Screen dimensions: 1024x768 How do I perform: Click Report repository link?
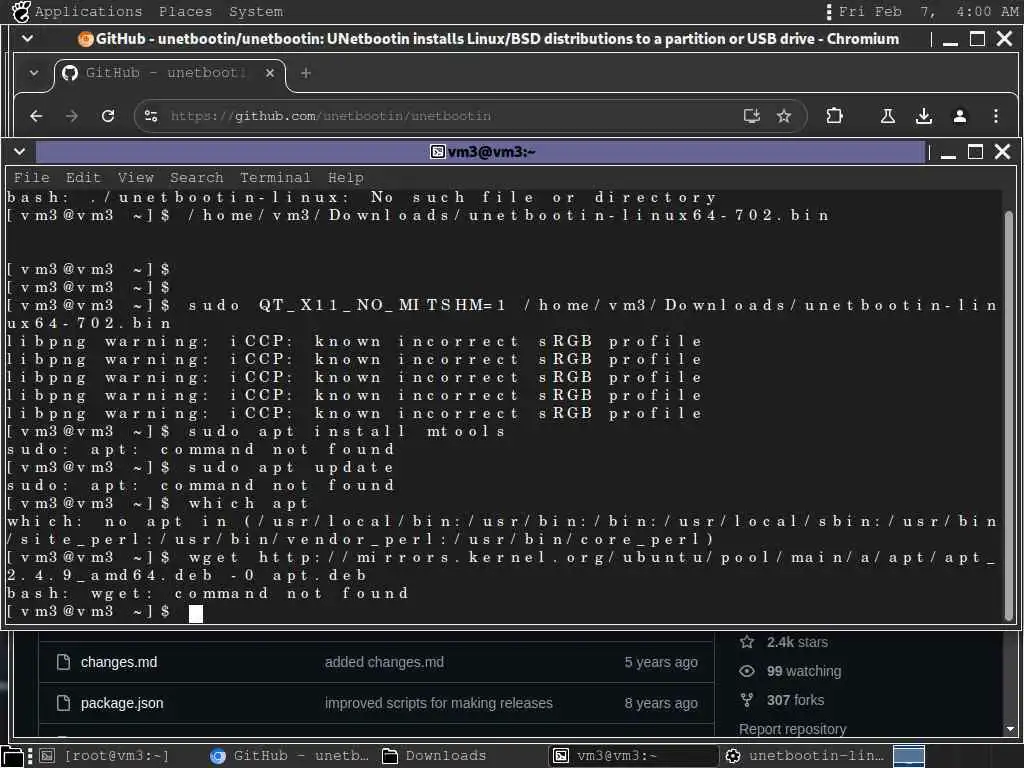point(792,729)
